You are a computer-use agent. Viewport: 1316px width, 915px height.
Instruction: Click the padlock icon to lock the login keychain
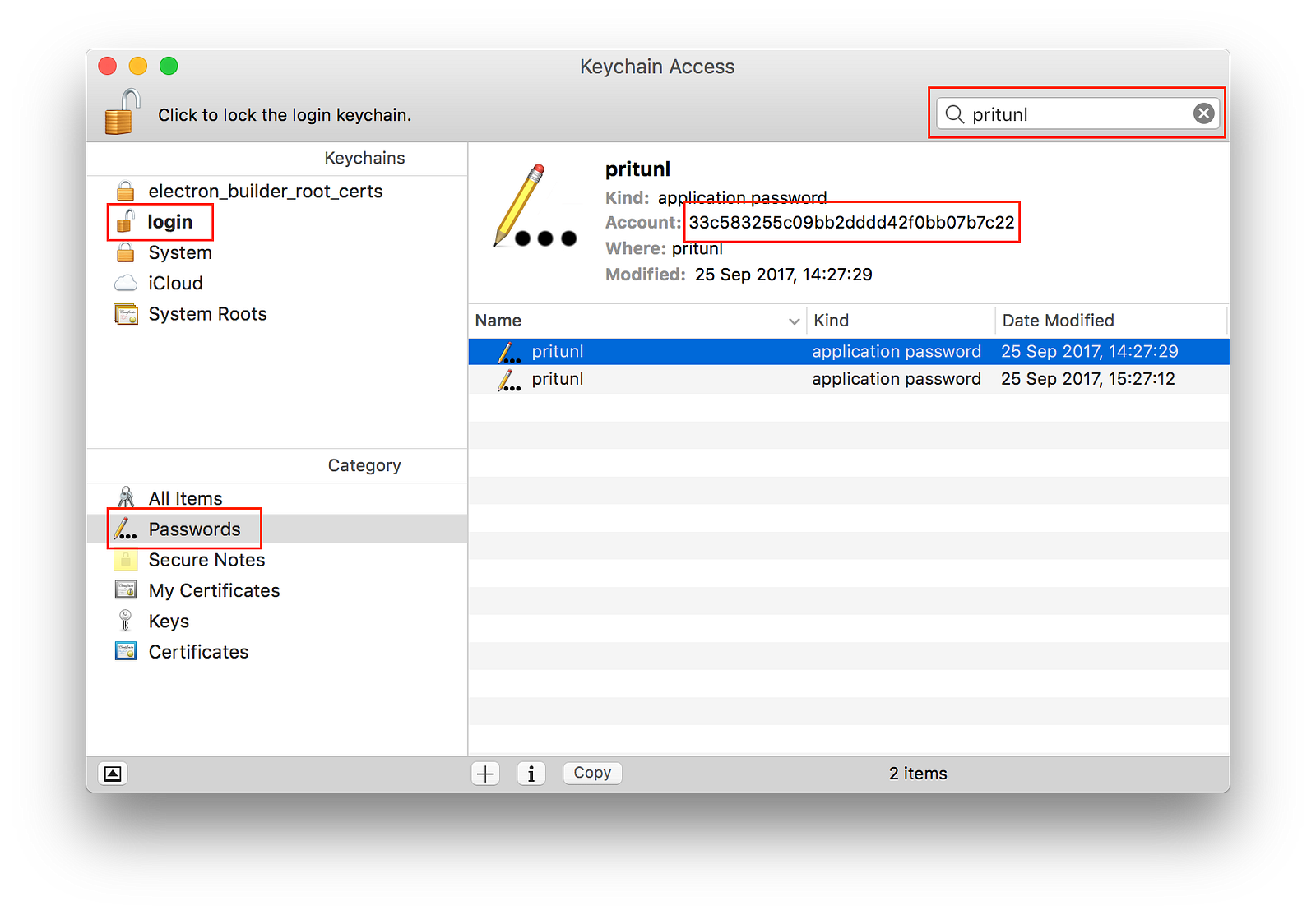(x=123, y=112)
